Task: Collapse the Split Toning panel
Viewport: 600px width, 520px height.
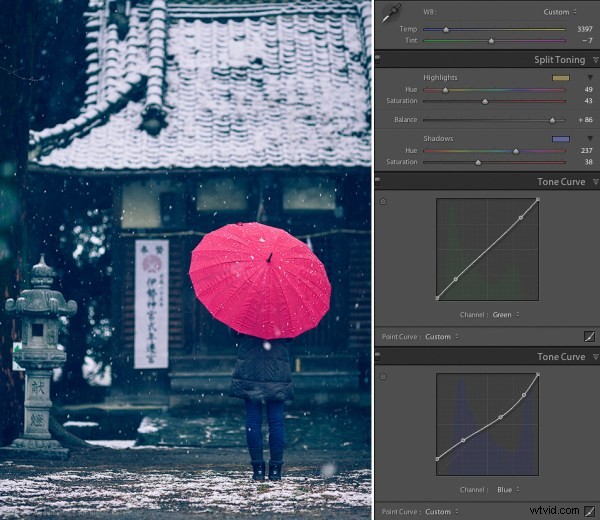Action: tap(595, 60)
